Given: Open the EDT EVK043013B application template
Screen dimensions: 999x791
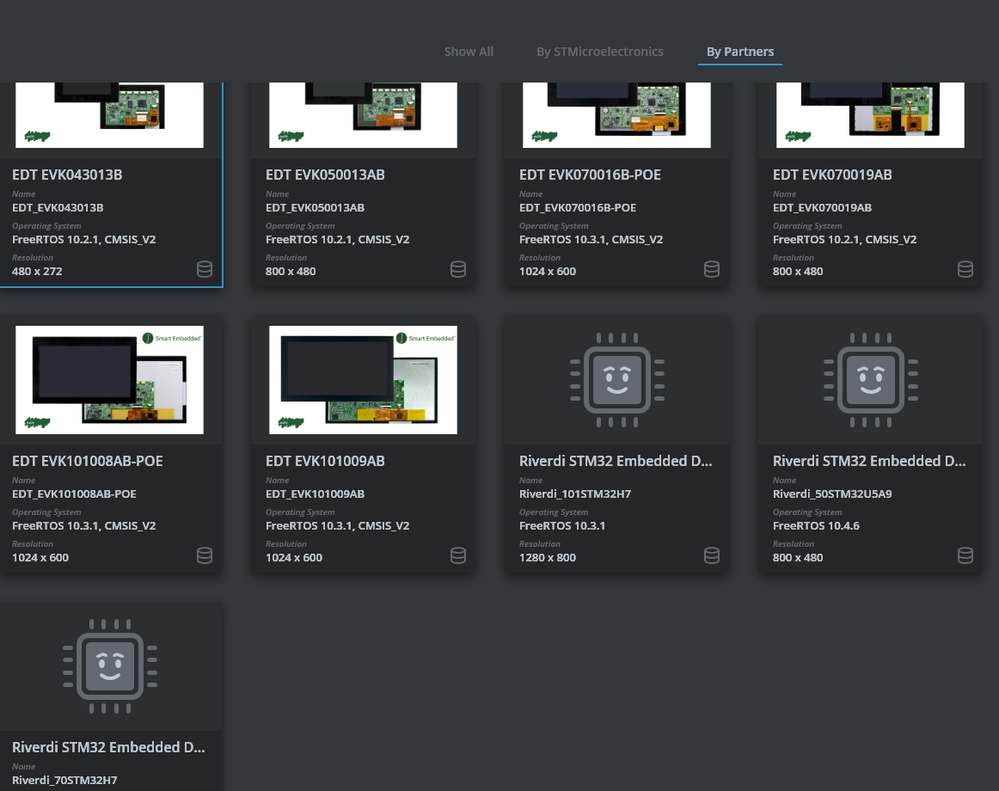Looking at the screenshot, I should coord(111,174).
